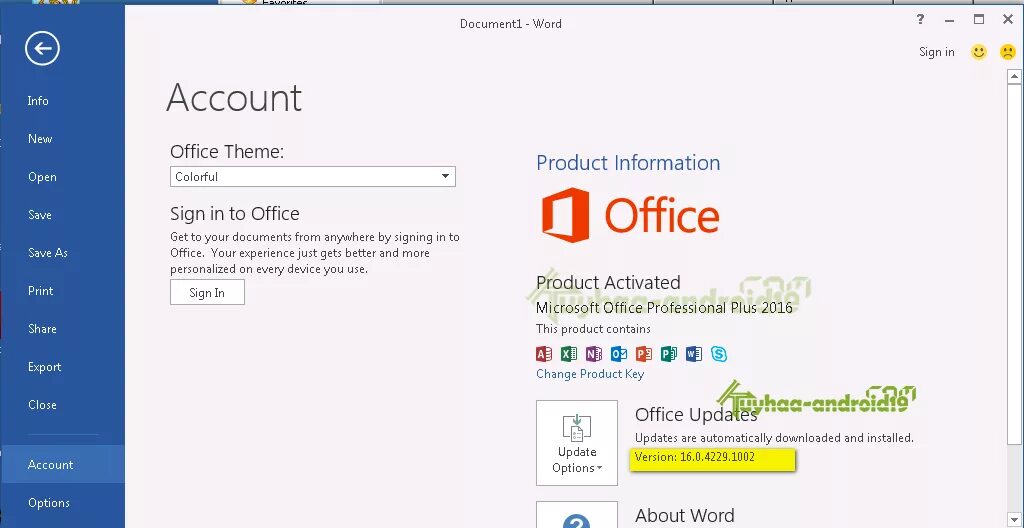Click the Product Activated heading
This screenshot has width=1024, height=528.
(608, 282)
